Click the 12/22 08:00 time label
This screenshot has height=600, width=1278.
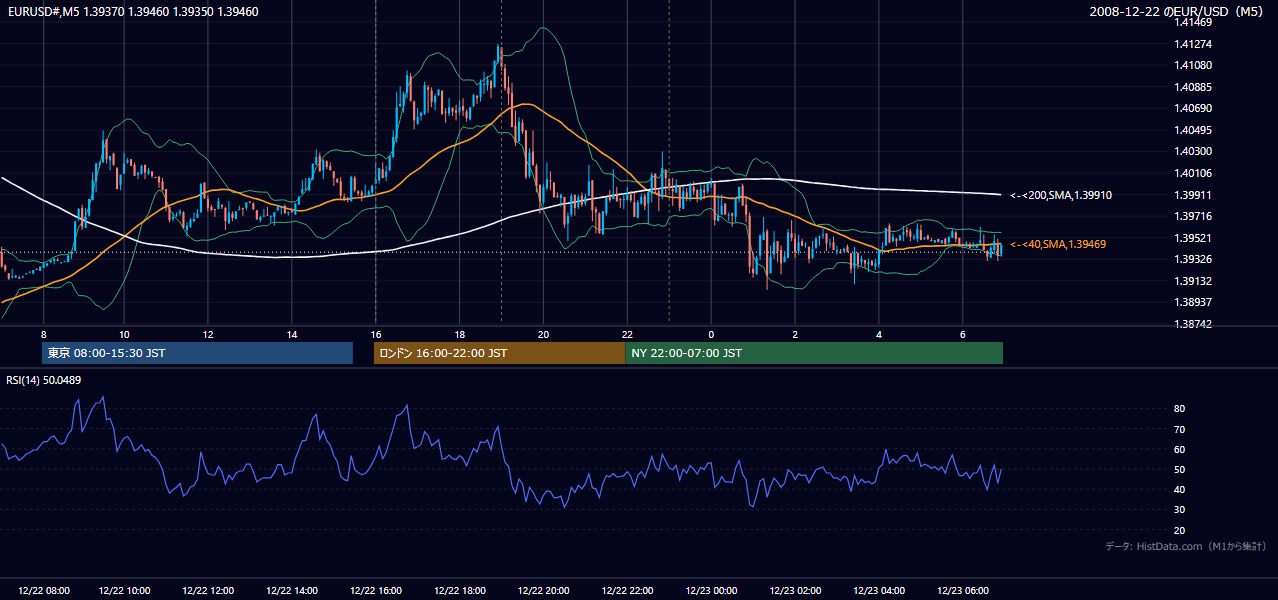pyautogui.click(x=43, y=591)
